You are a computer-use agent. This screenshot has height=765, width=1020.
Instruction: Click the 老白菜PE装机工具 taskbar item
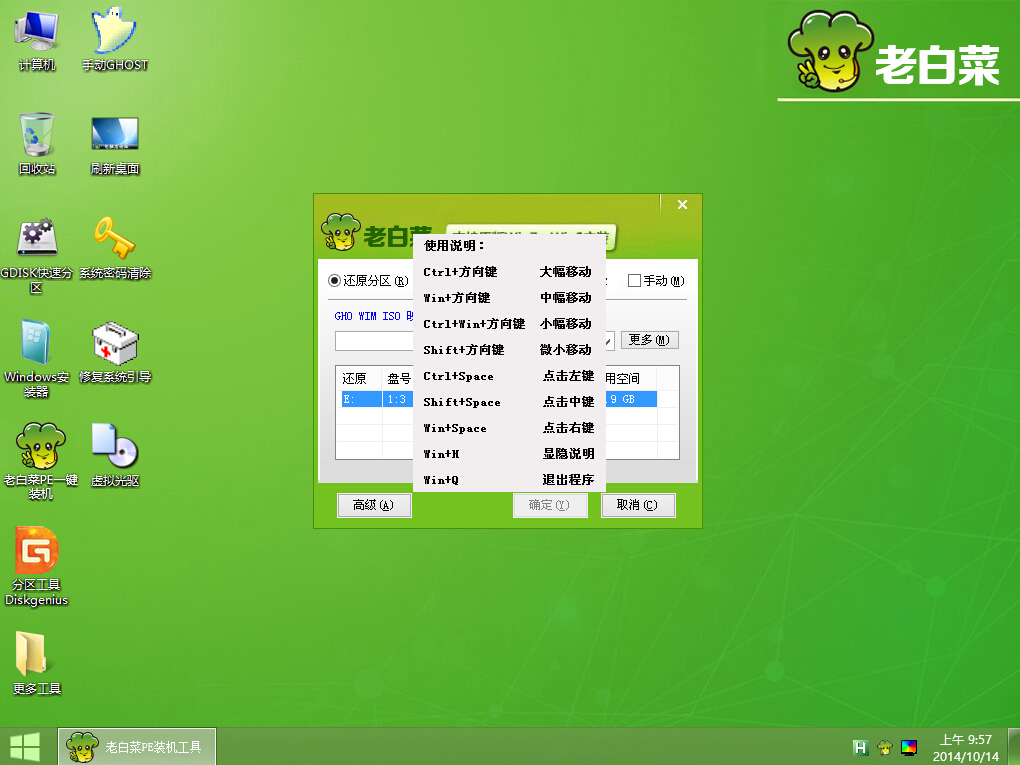click(137, 746)
